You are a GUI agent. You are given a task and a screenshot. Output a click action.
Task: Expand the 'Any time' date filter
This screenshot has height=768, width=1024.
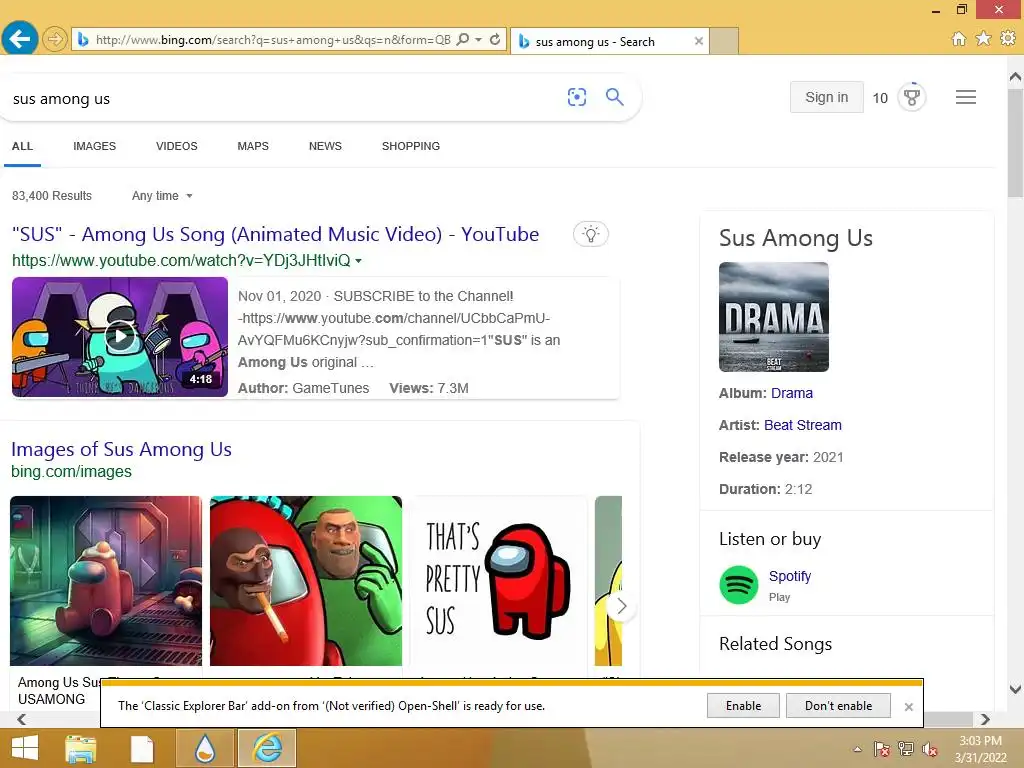pos(162,196)
